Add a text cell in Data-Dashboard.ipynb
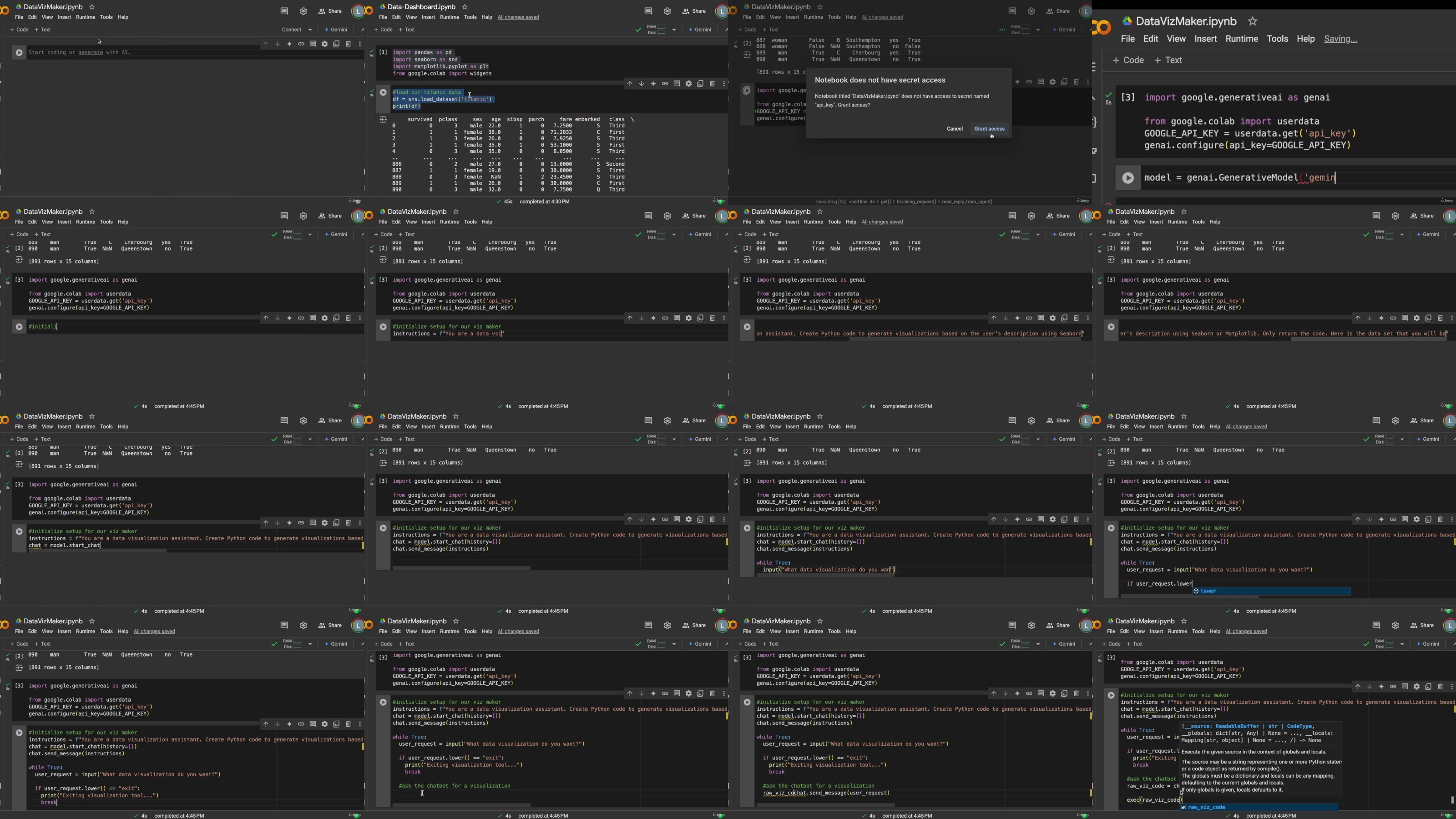This screenshot has height=819, width=1456. [x=407, y=30]
